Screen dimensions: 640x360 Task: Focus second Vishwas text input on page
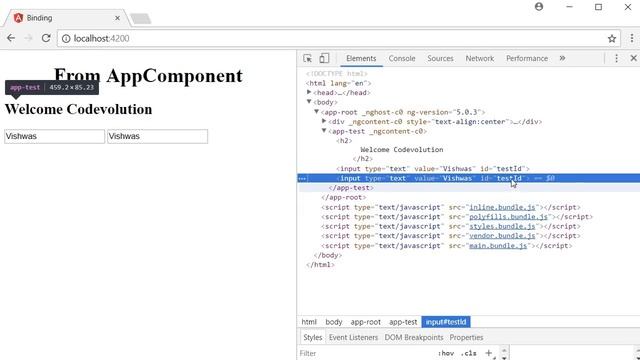(x=157, y=136)
